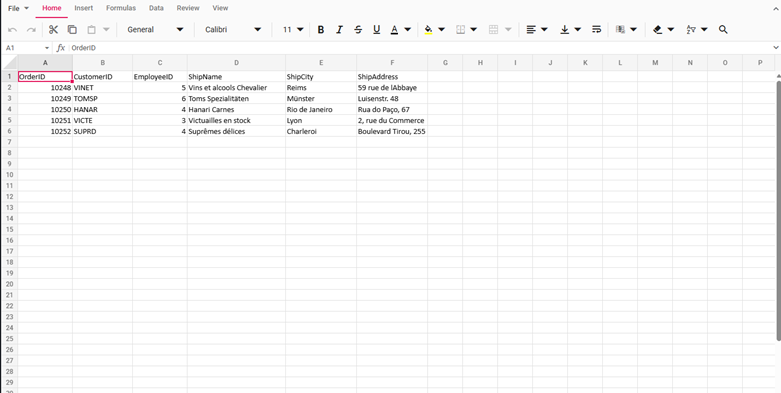Open the Name Box dropdown arrow
Image resolution: width=781 pixels, height=393 pixels.
click(x=47, y=48)
